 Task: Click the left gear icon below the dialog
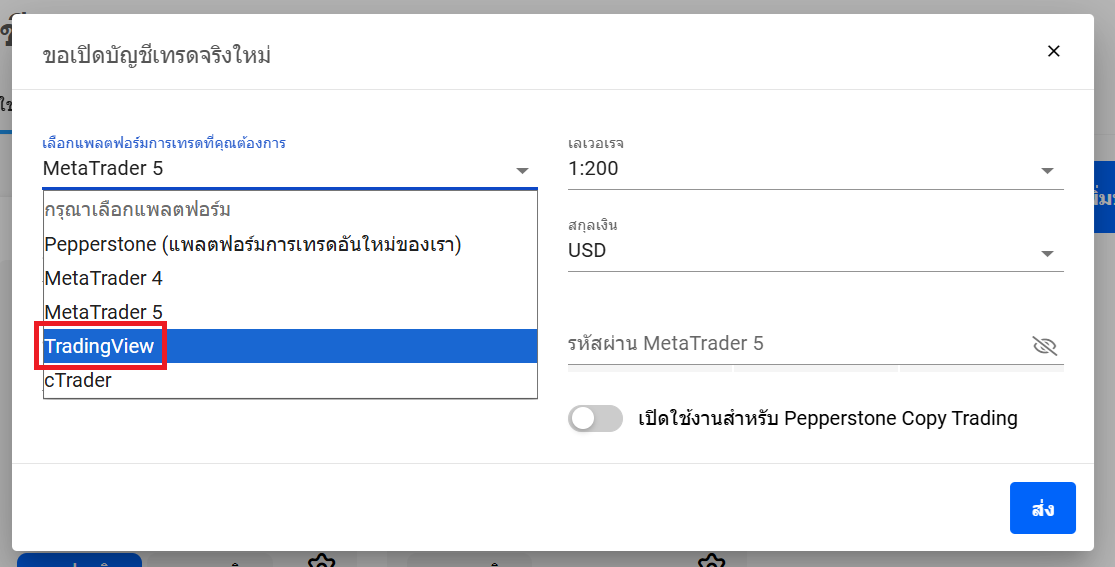click(x=320, y=561)
